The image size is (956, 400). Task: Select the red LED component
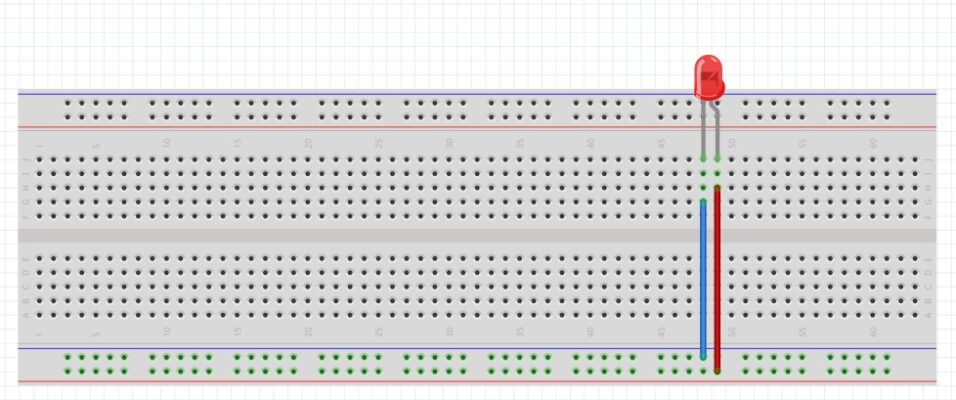[709, 77]
